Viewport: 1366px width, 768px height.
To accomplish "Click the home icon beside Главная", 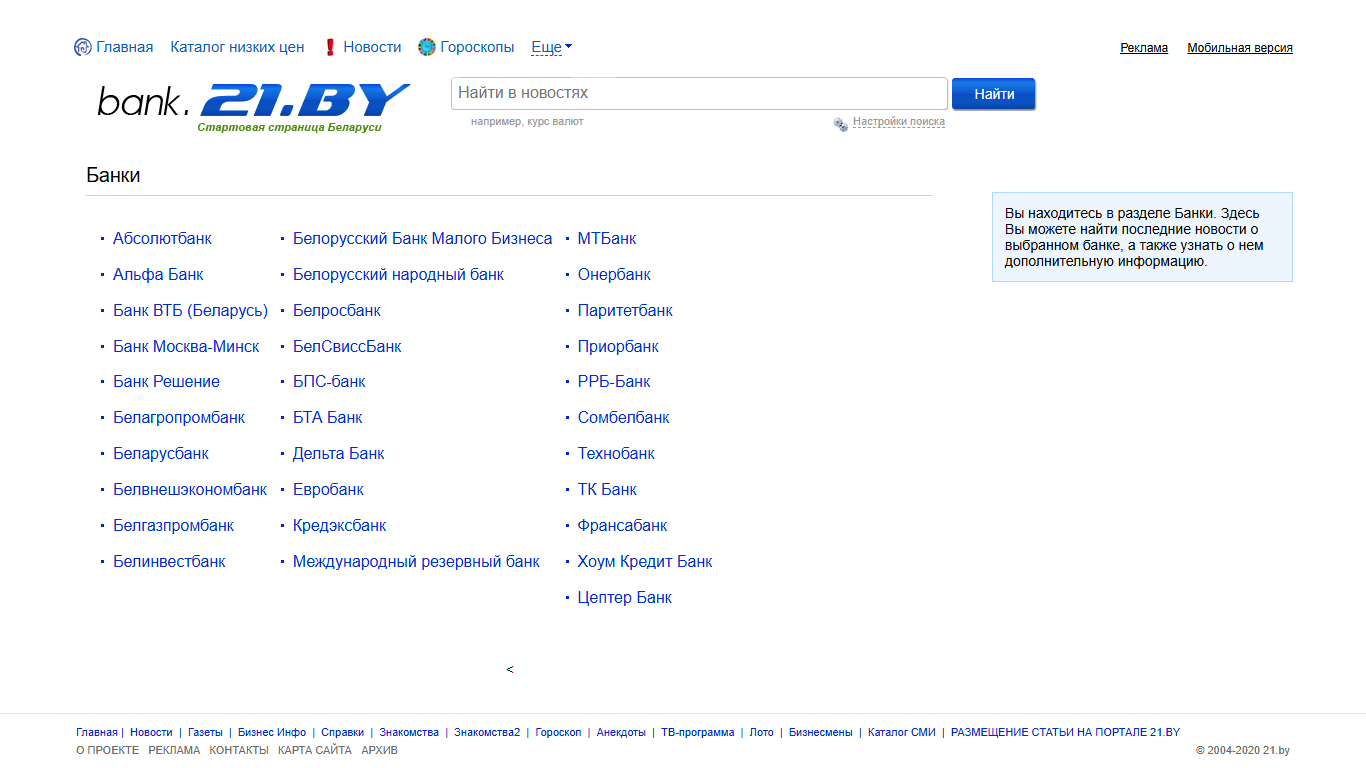I will point(83,47).
